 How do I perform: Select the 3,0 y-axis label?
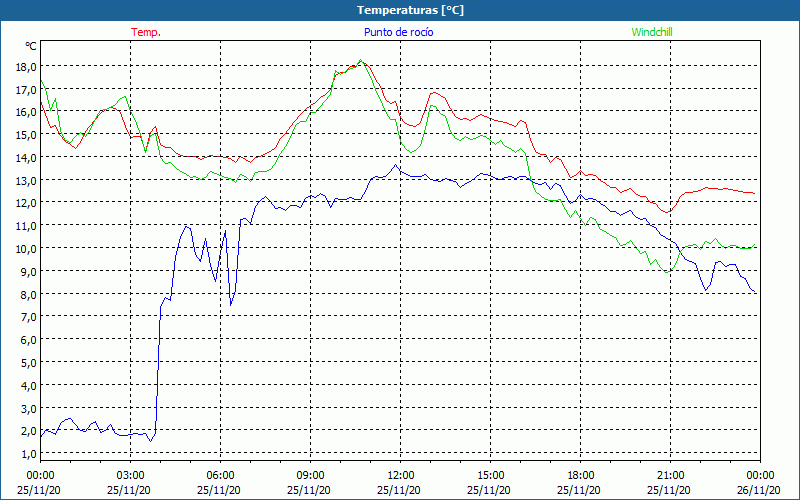(x=29, y=409)
